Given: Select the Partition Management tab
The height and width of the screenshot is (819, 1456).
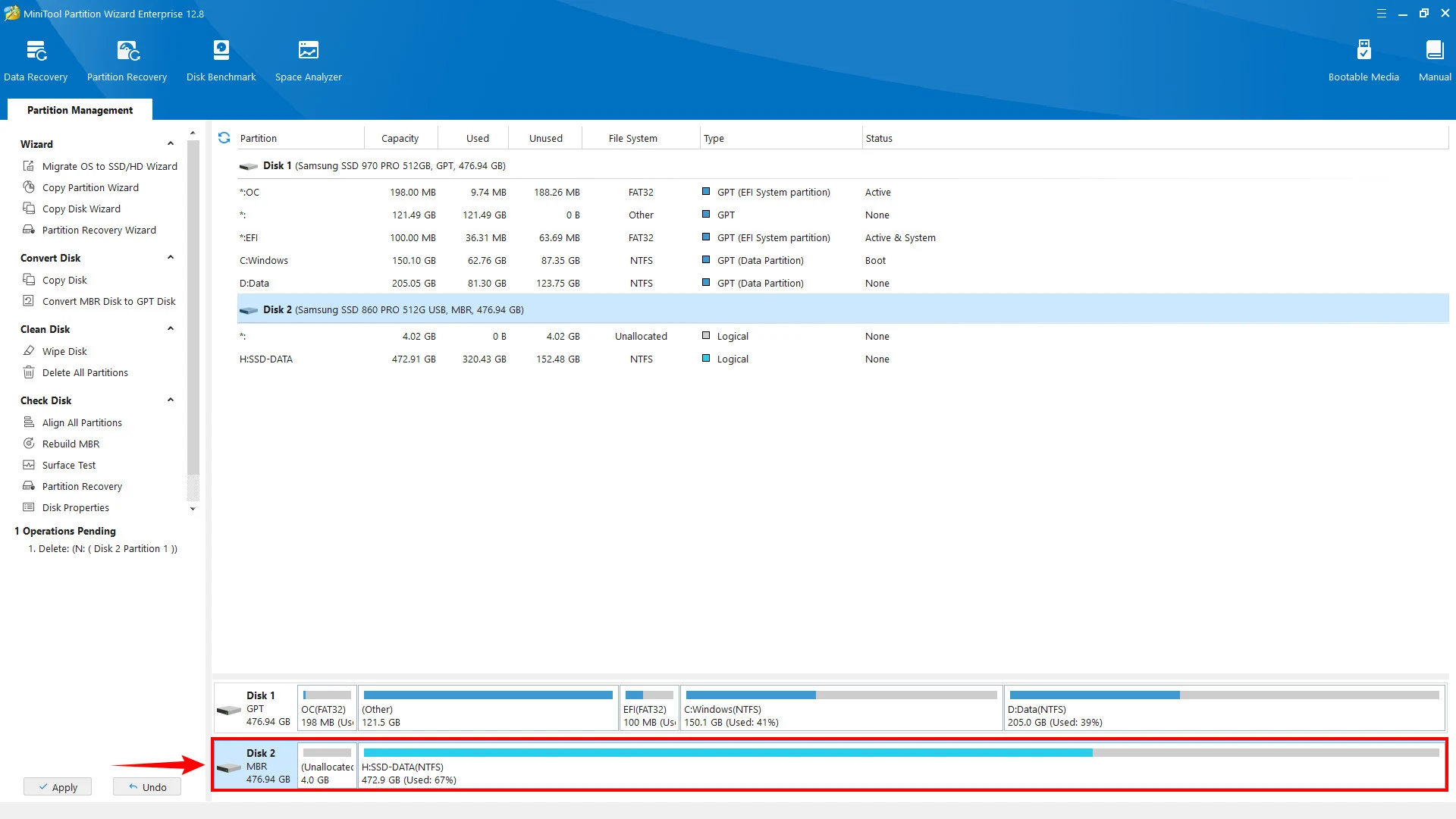Looking at the screenshot, I should pyautogui.click(x=80, y=110).
